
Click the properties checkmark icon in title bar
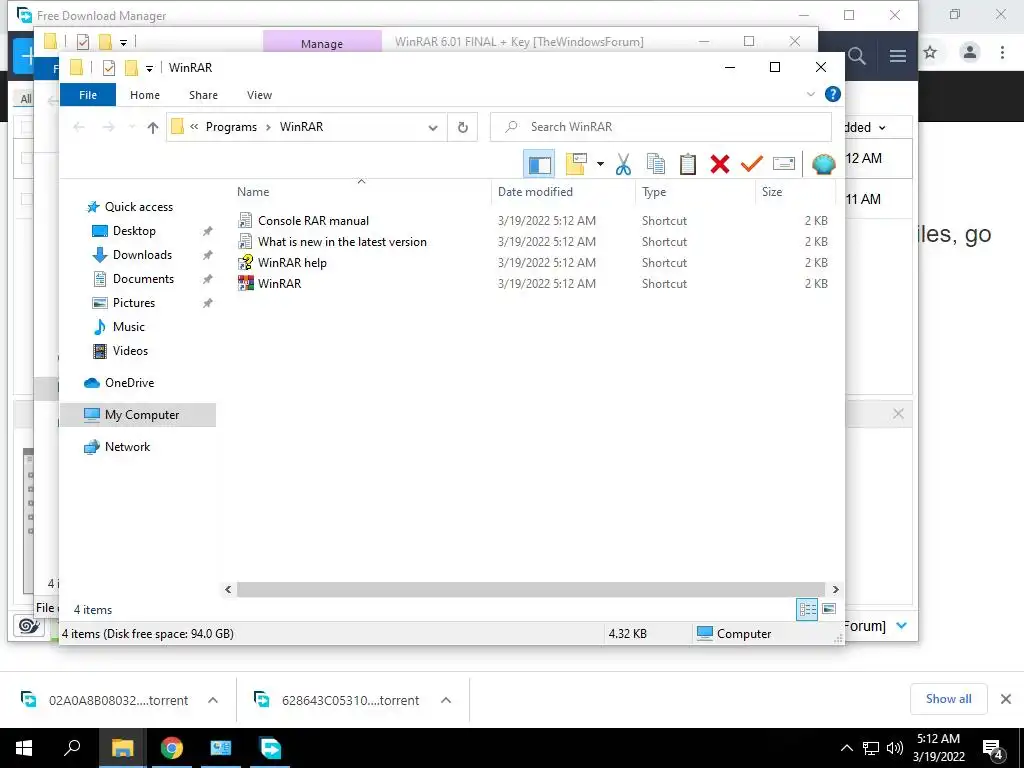point(108,67)
